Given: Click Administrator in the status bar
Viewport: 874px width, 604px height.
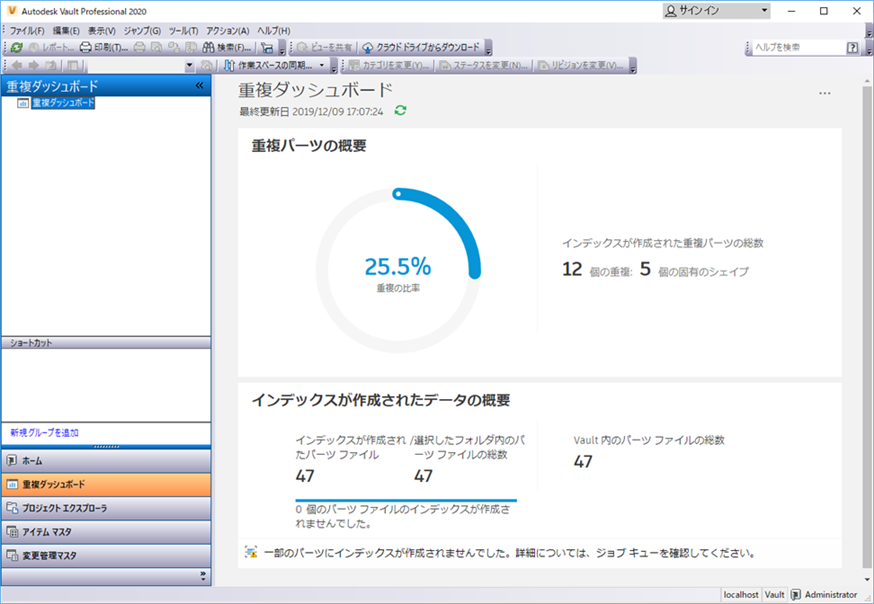Looking at the screenshot, I should [831, 595].
